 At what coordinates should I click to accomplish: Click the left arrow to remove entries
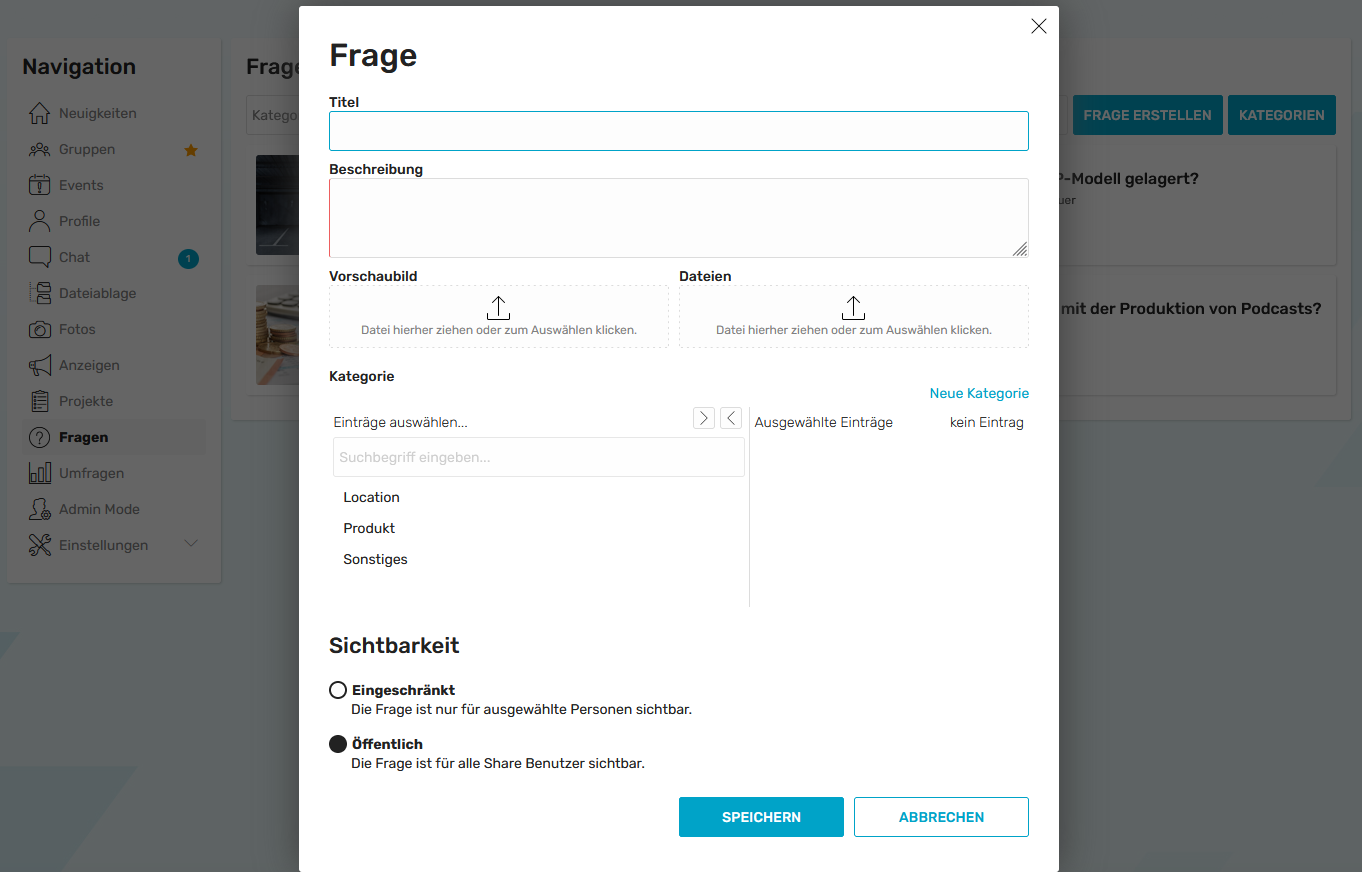pyautogui.click(x=731, y=418)
